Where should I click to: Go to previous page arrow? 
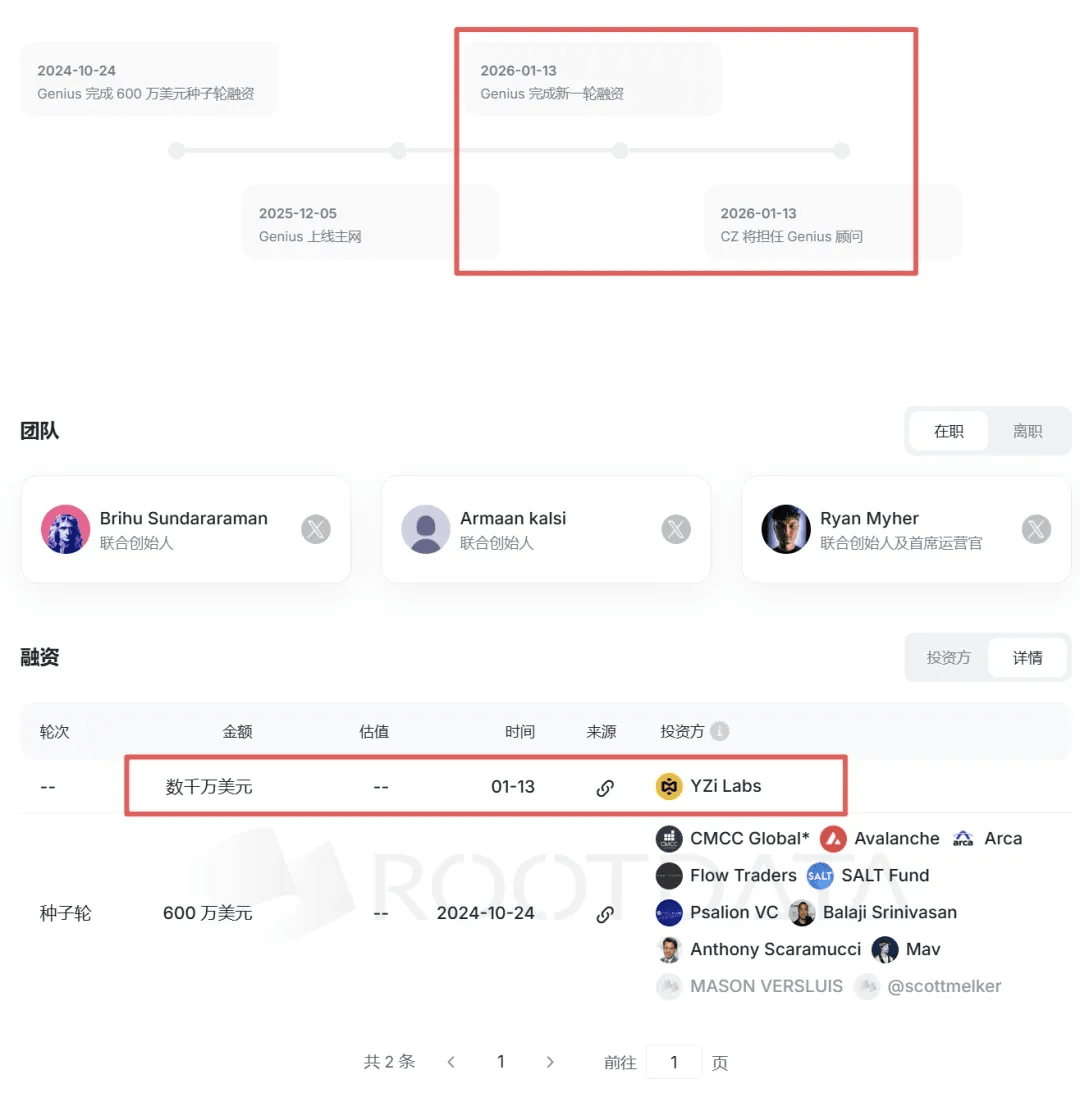pyautogui.click(x=451, y=1062)
